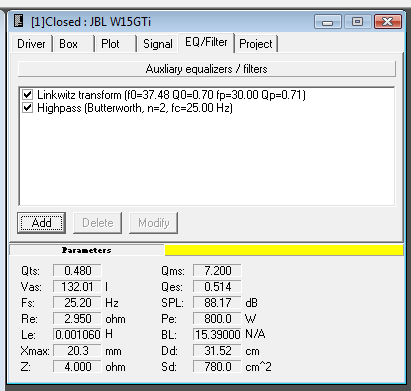The height and width of the screenshot is (391, 411).
Task: Uncheck the Highpass Butterworth filter checkbox
Action: point(28,108)
